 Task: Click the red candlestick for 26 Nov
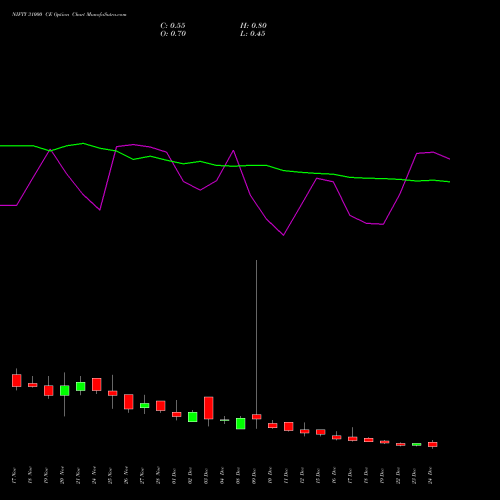129,402
